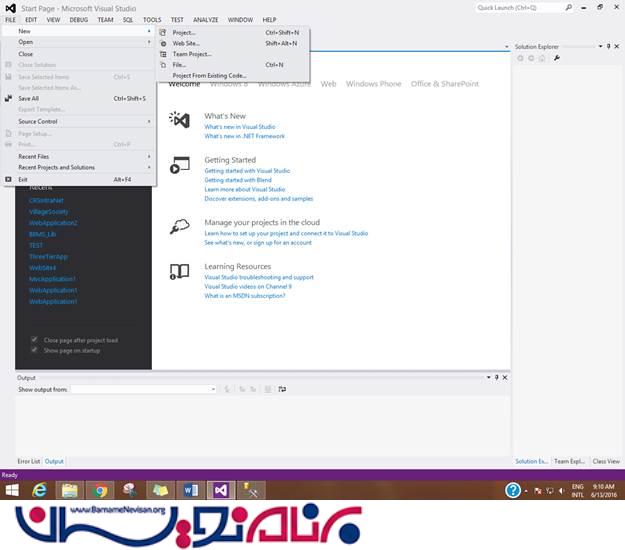Pin the Output panel with auto-hide icon
The width and height of the screenshot is (625, 550).
coord(496,377)
